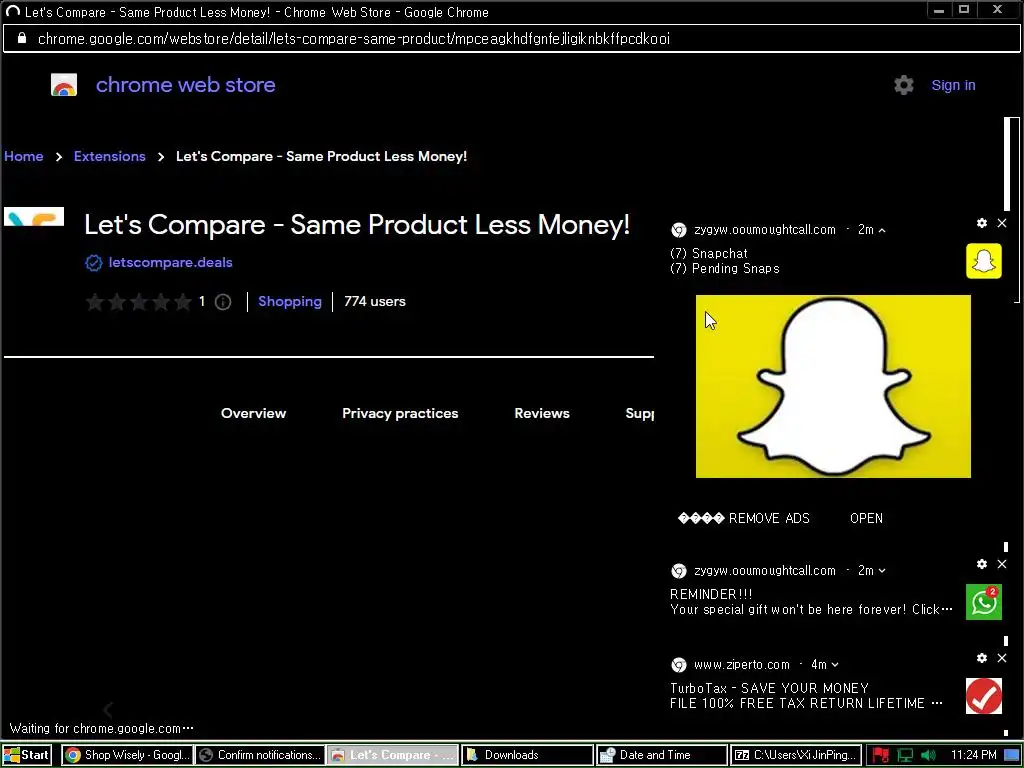Click the 11:24 PM clock
The width and height of the screenshot is (1024, 768).
pyautogui.click(x=973, y=755)
